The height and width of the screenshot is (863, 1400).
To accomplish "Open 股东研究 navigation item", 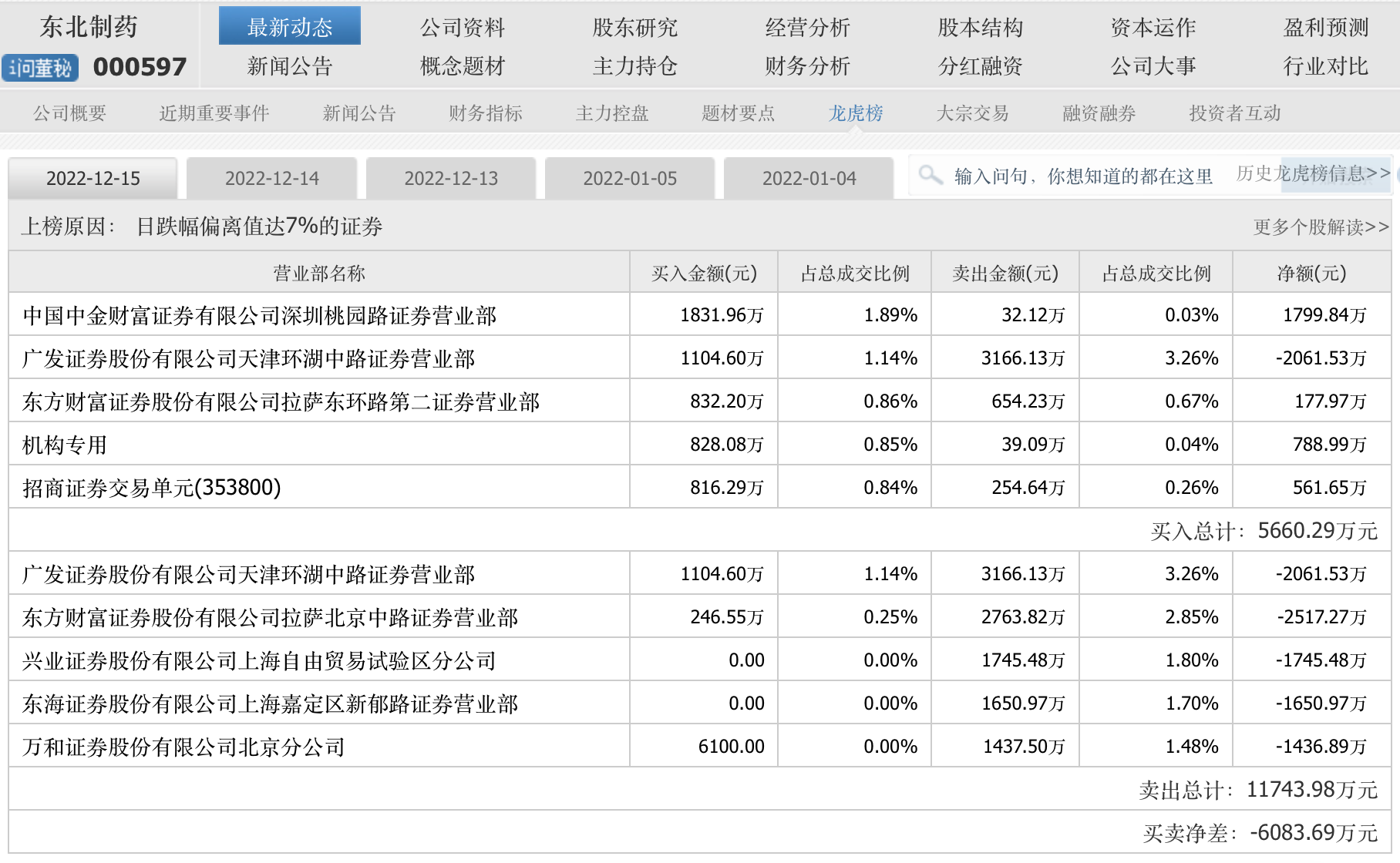I will click(x=634, y=28).
